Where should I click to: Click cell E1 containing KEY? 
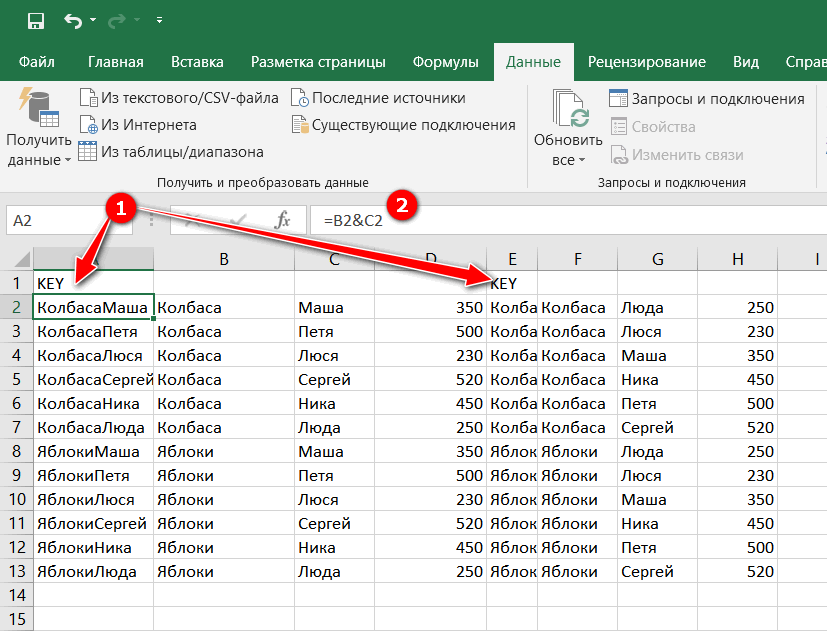pos(512,283)
